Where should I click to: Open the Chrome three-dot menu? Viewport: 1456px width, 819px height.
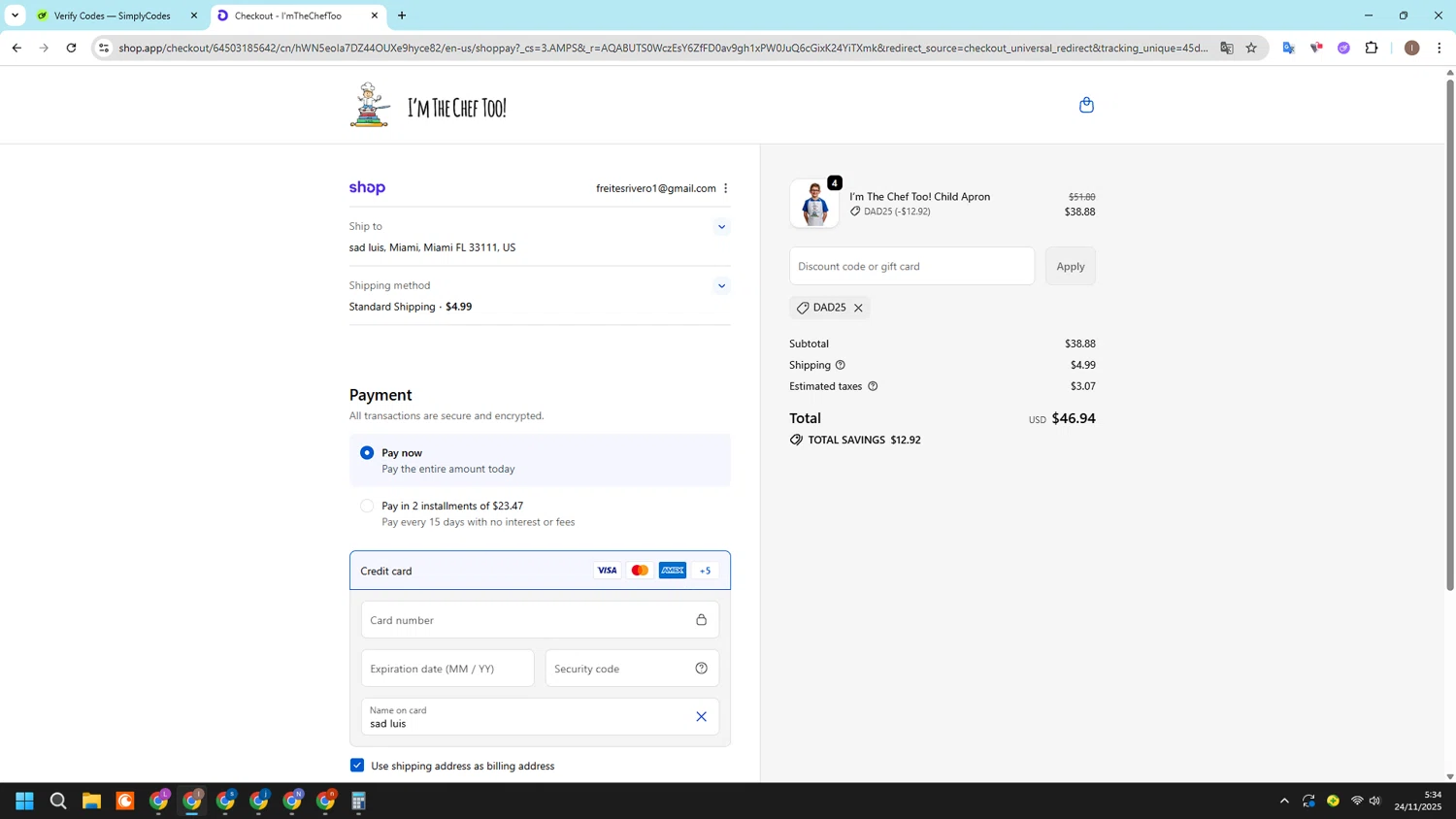click(x=1439, y=48)
